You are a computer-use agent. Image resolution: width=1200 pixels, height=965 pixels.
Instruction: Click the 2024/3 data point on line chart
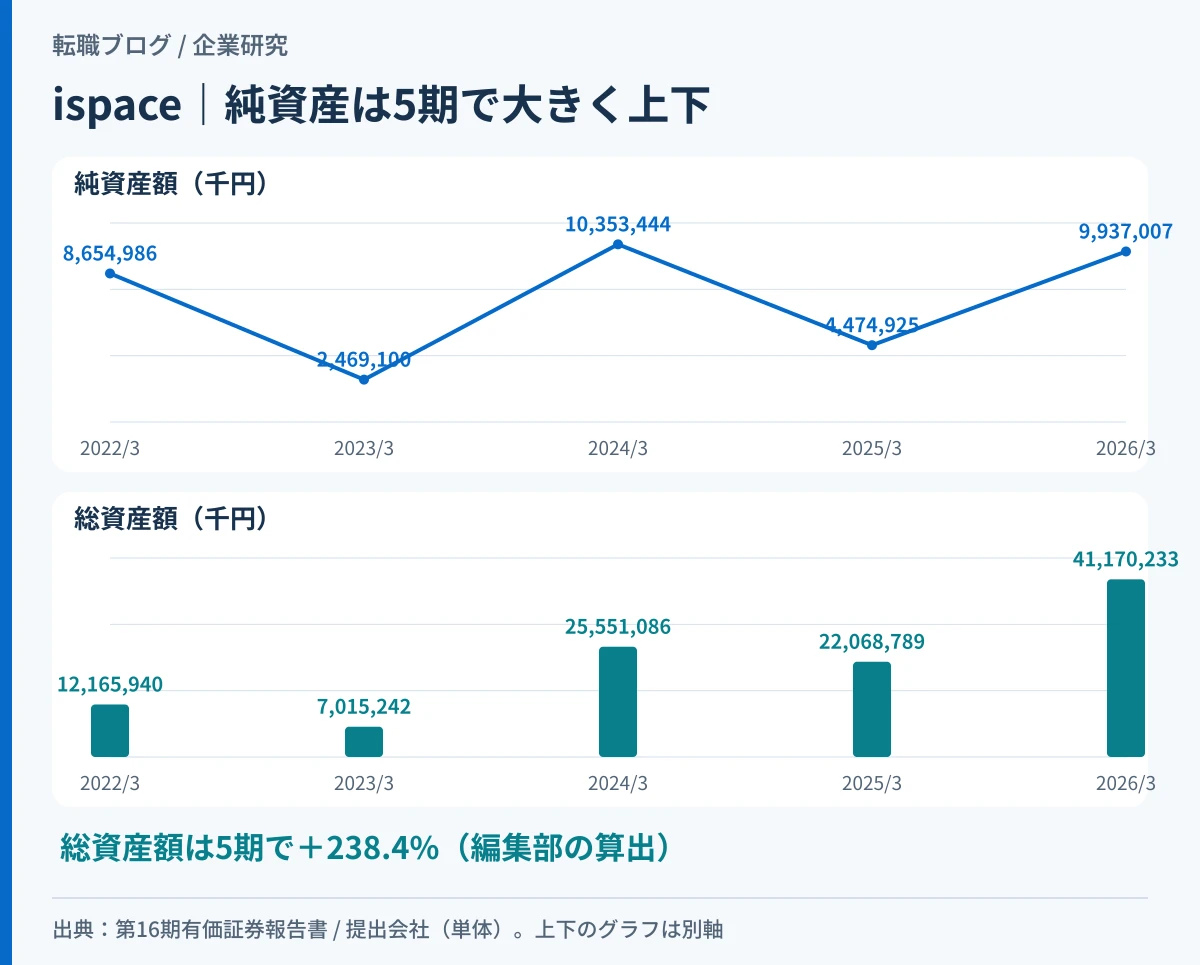point(618,244)
